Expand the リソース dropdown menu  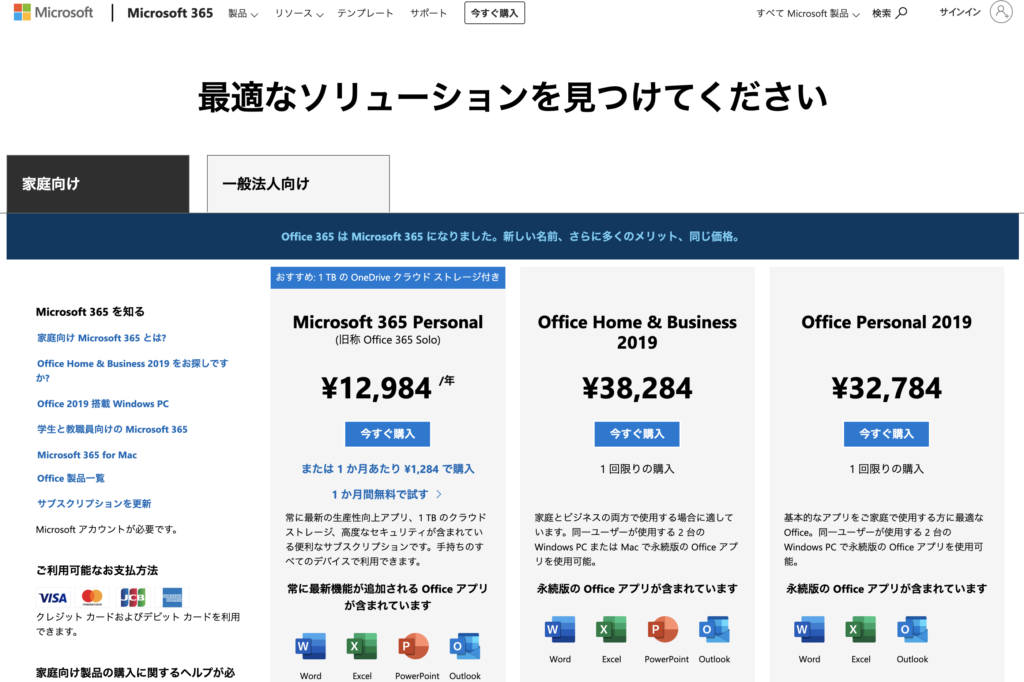tap(299, 13)
